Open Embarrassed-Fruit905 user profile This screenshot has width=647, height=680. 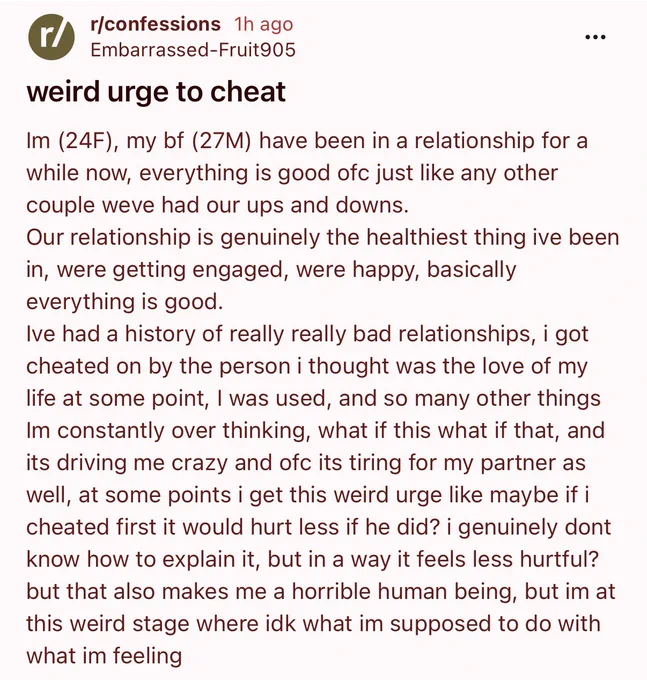tap(193, 50)
